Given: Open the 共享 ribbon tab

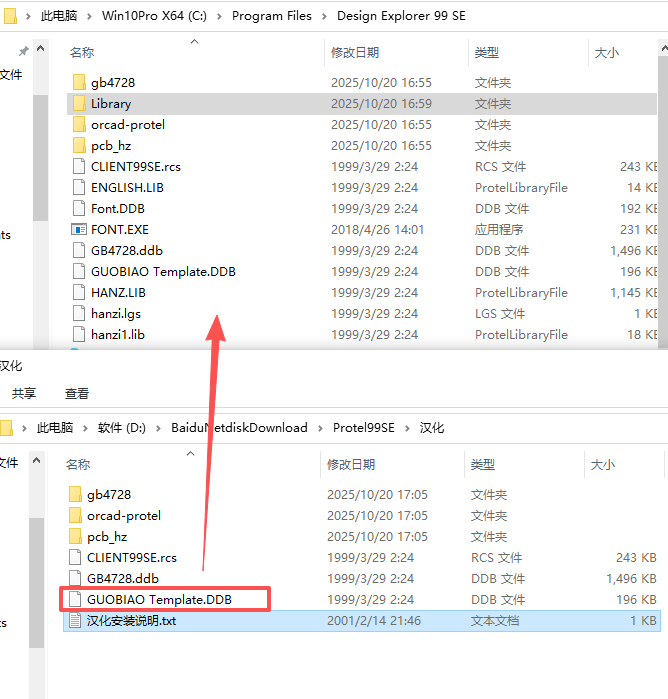Looking at the screenshot, I should 24,393.
